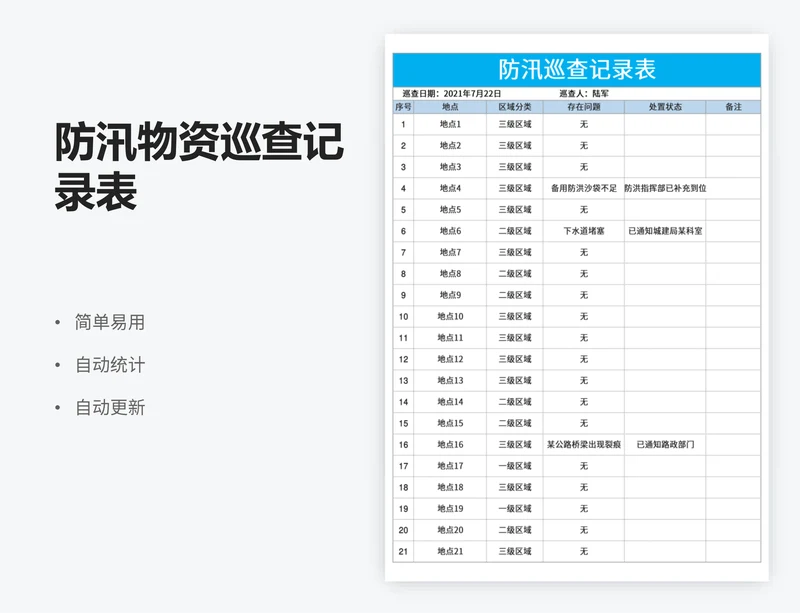Click the cell '地点14'
Image resolution: width=800 pixels, height=613 pixels.
450,402
